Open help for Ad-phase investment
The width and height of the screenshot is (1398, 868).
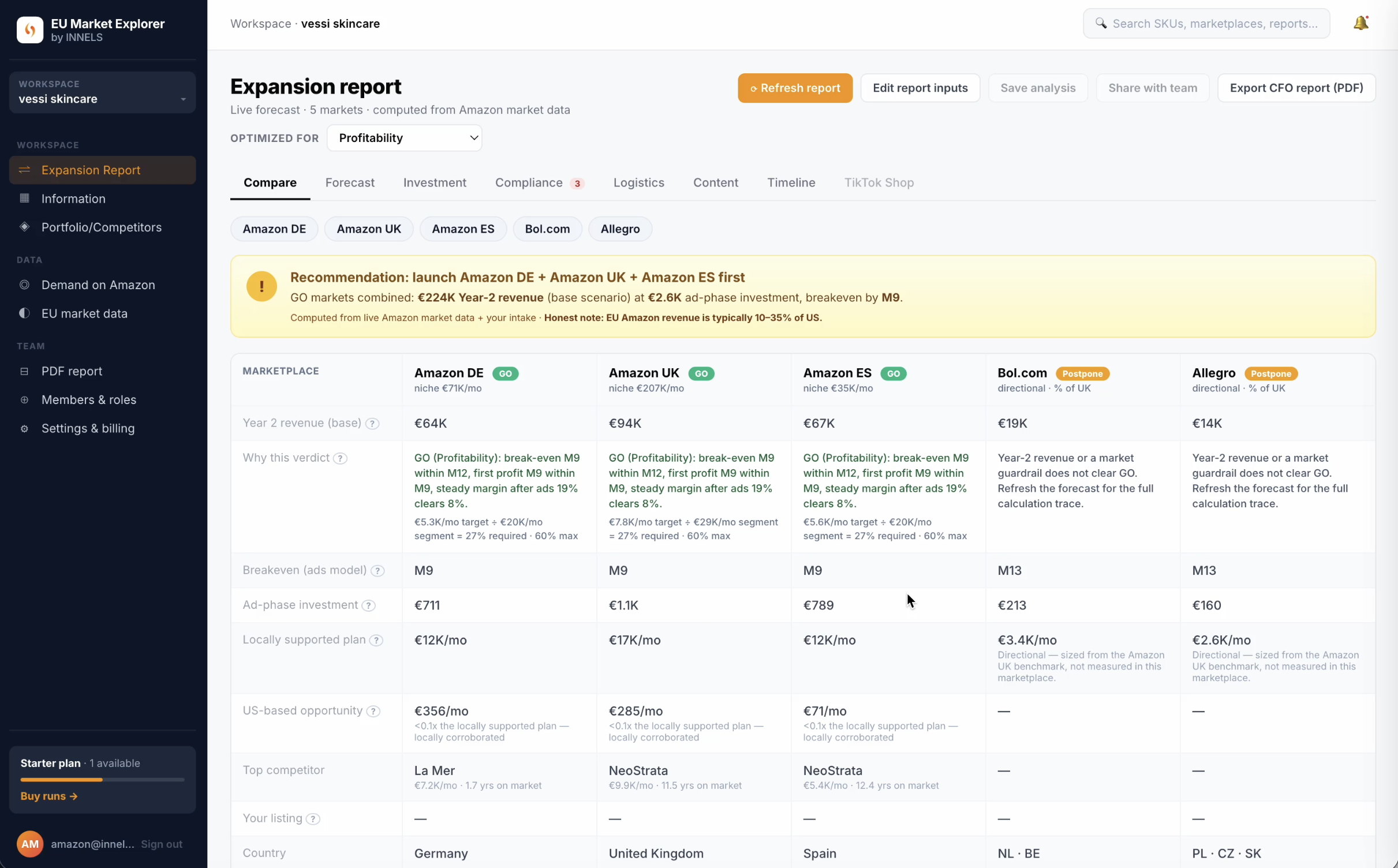(x=368, y=605)
